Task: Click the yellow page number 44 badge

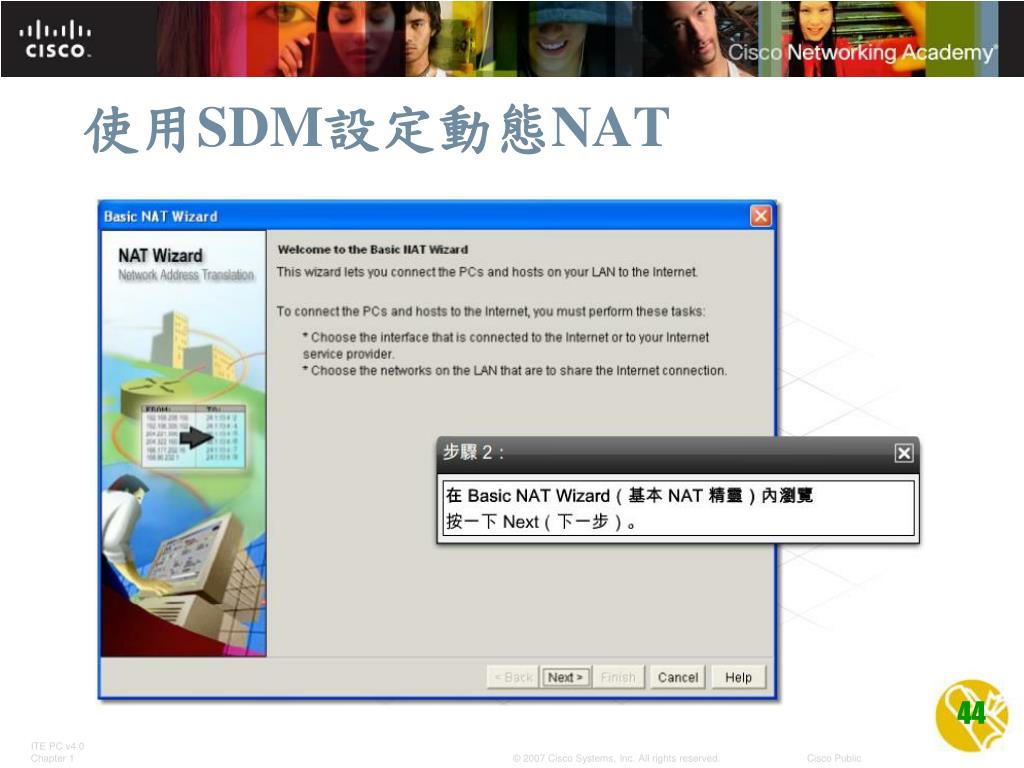Action: (971, 714)
